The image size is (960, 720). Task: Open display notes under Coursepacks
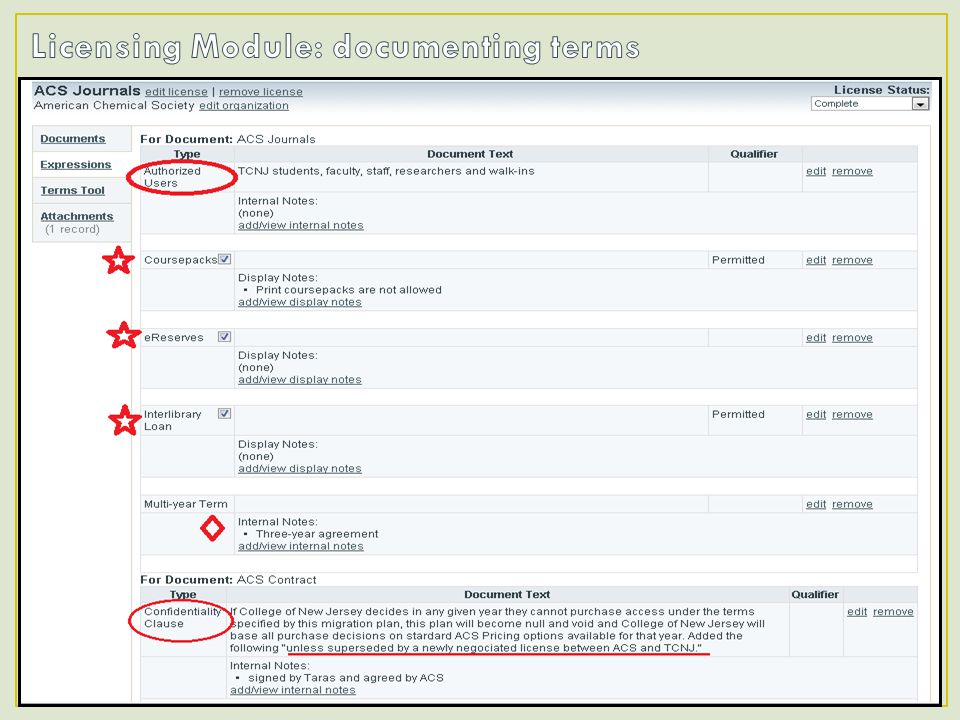pyautogui.click(x=299, y=302)
